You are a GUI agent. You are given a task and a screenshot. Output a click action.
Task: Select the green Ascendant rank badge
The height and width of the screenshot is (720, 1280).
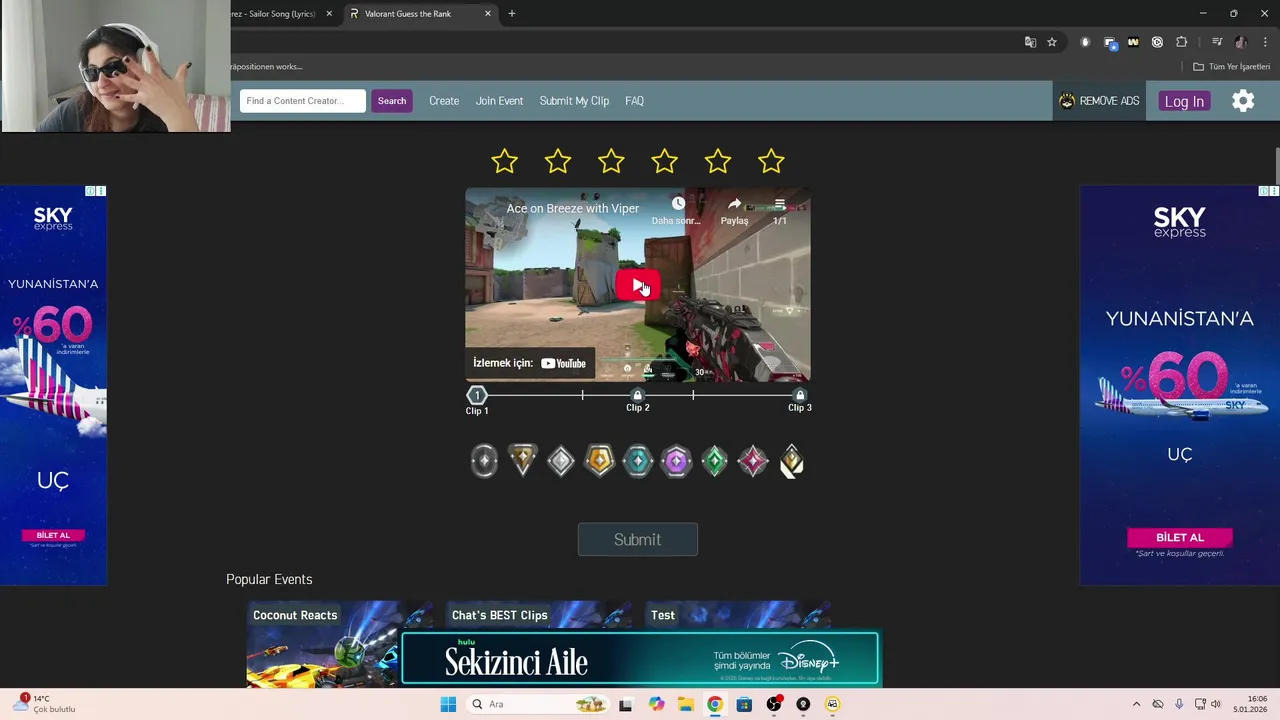714,461
